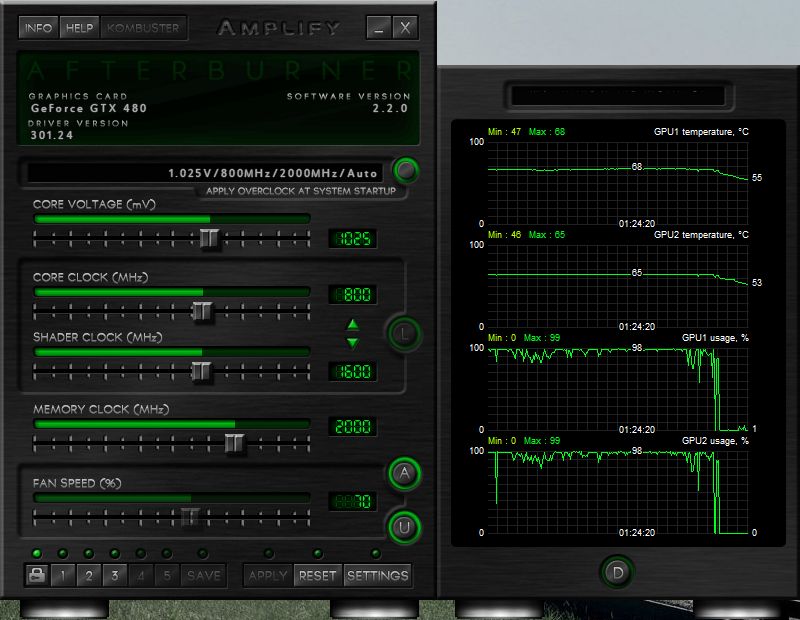
Task: Click the memory clock slider handle
Action: coord(235,442)
